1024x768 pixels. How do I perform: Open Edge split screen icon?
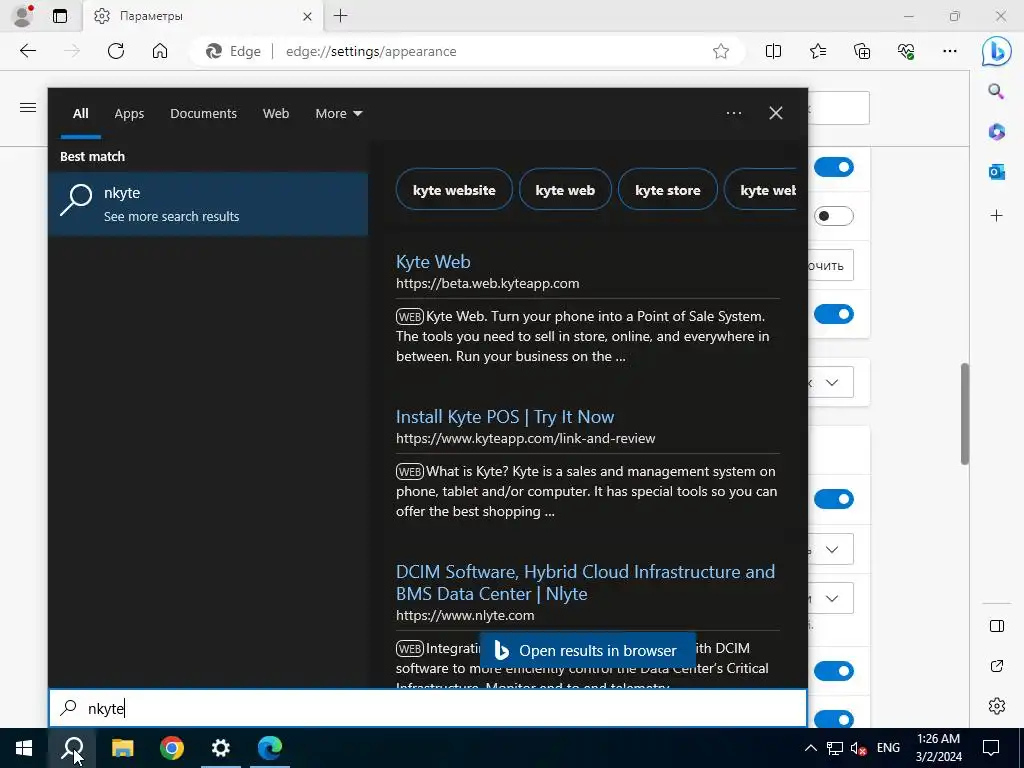(773, 51)
